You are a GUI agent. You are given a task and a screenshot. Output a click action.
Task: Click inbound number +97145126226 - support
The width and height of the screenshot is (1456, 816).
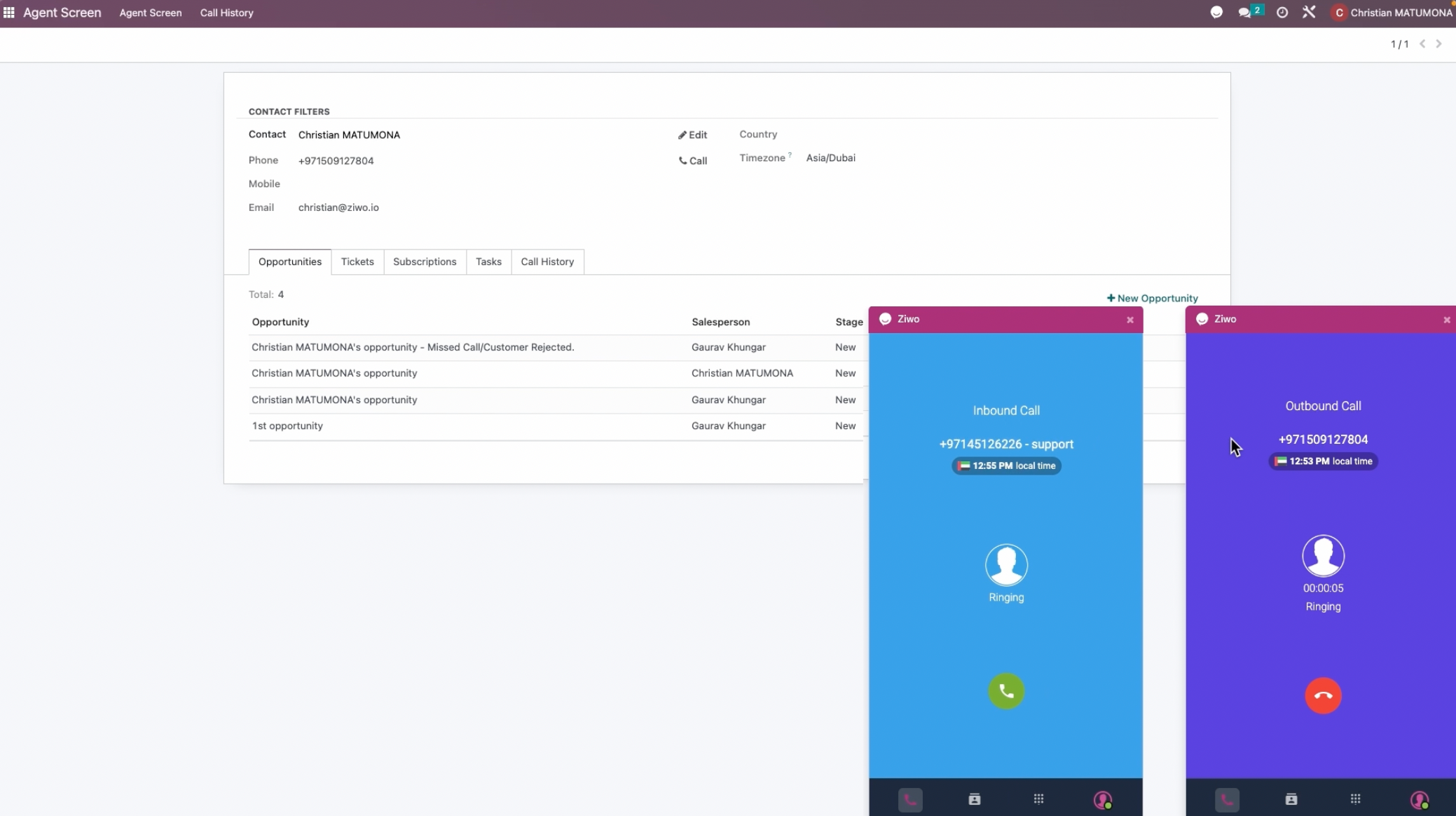[x=1006, y=444]
